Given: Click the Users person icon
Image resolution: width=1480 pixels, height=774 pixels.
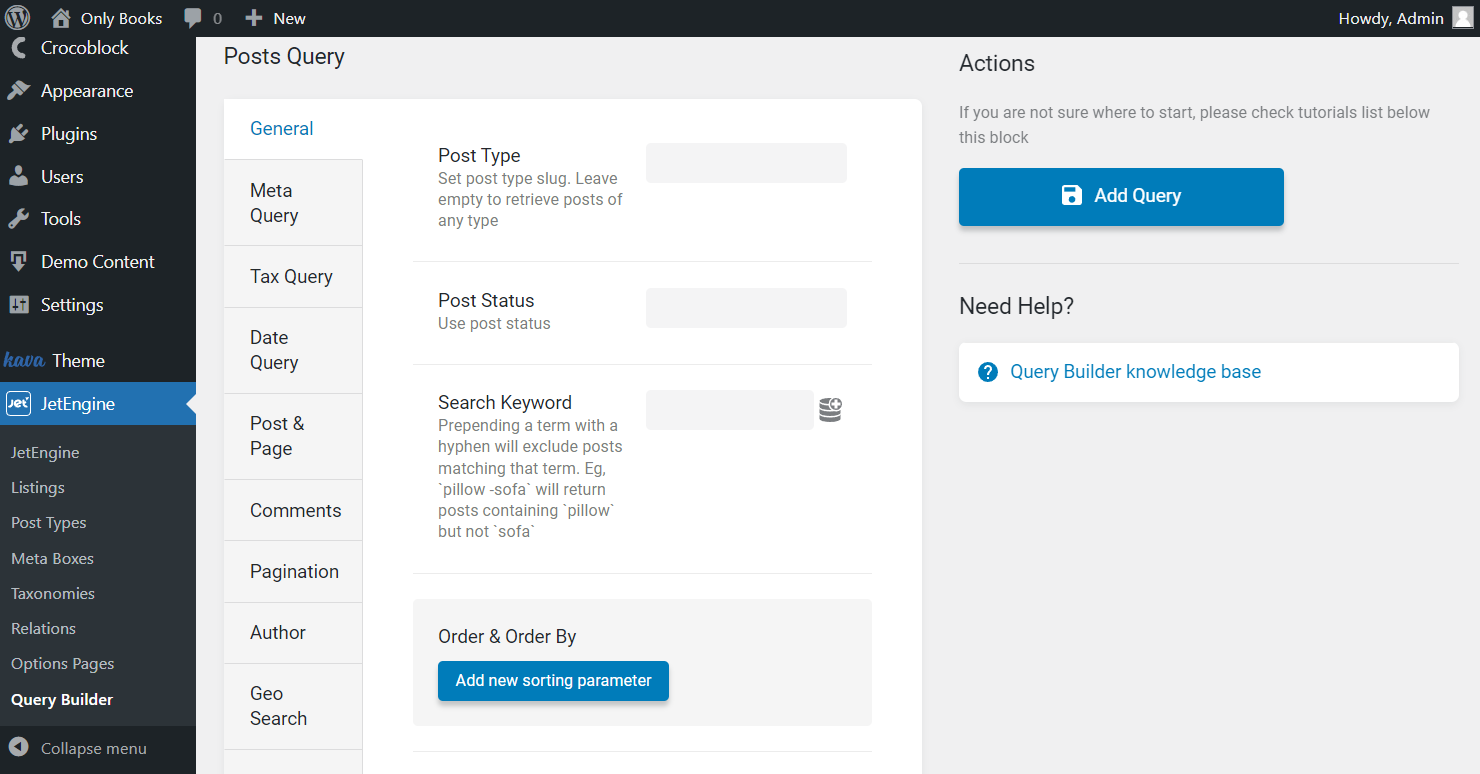Looking at the screenshot, I should pos(18,176).
